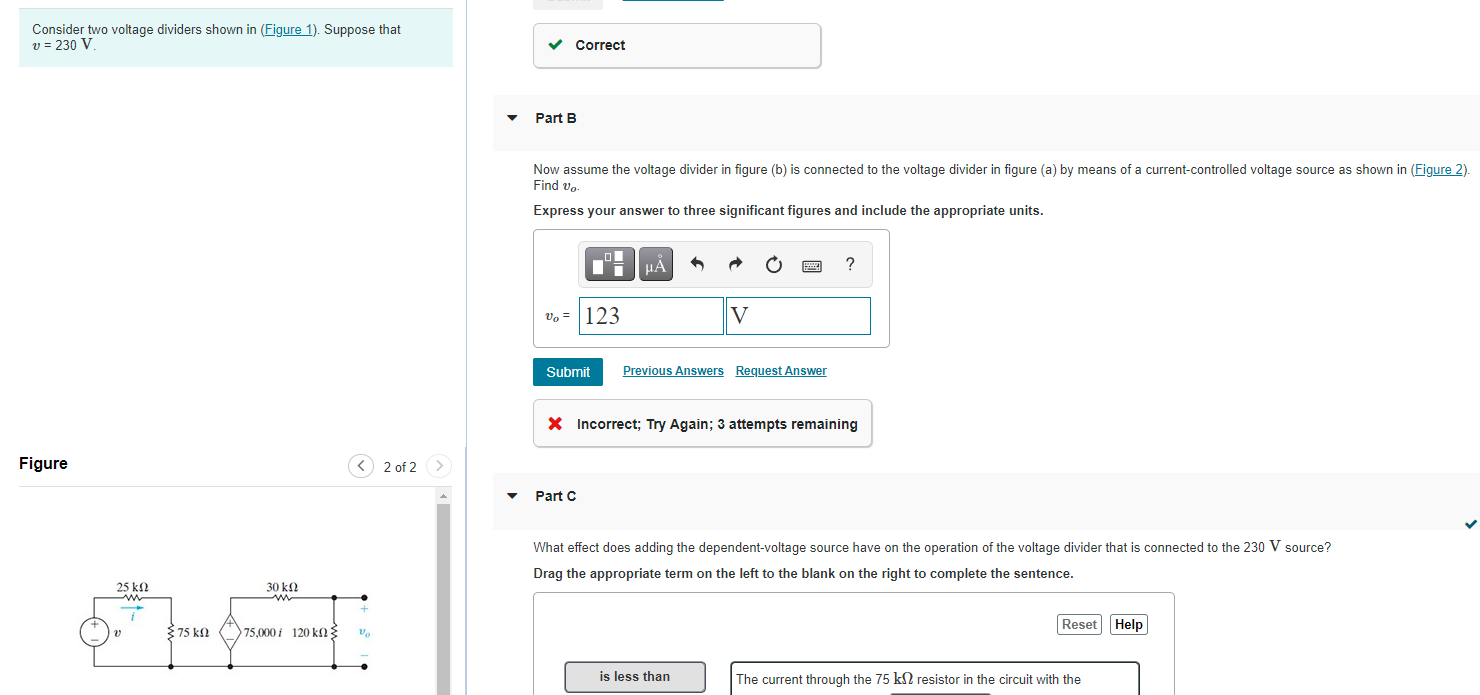Click the next figure chevron arrow

439,466
